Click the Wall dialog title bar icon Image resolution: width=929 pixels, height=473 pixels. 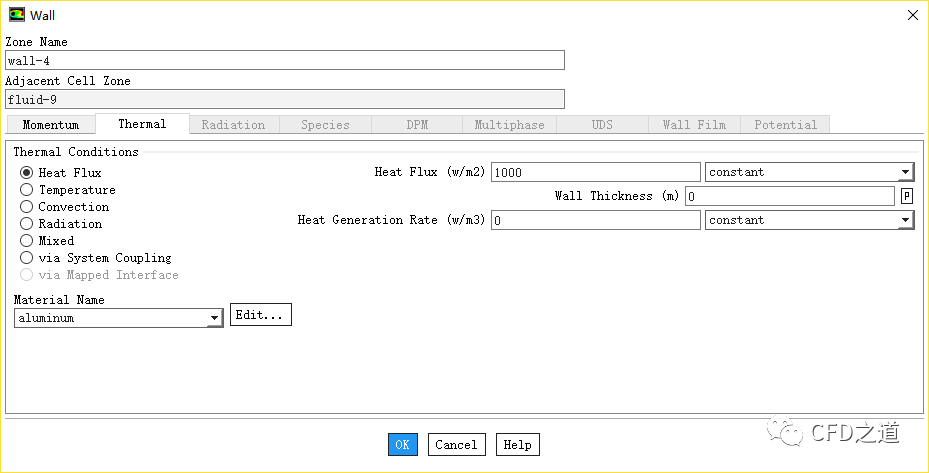click(16, 15)
